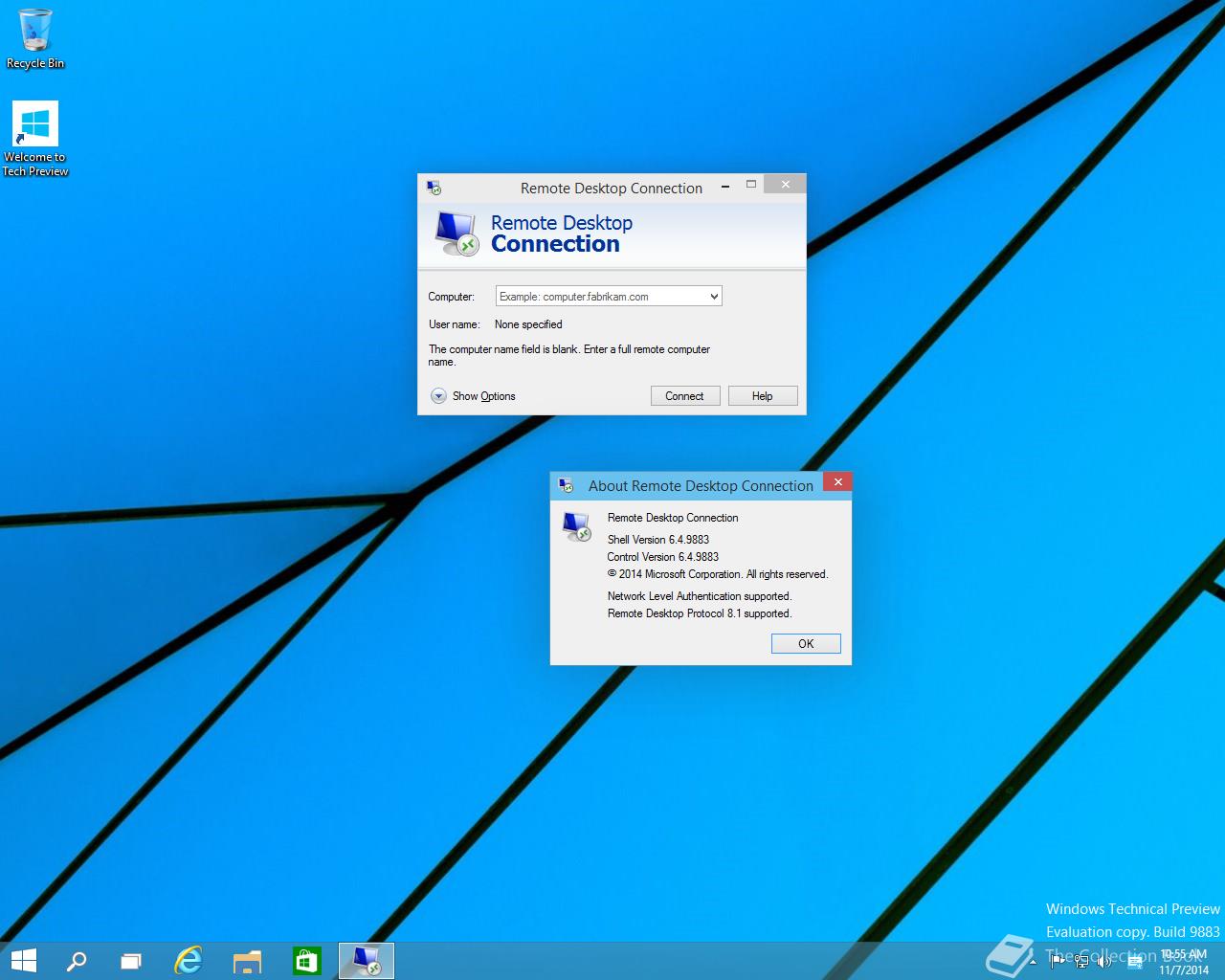Click the '2014 Microsoft Corporation' copyright text
1225x980 pixels.
718,574
